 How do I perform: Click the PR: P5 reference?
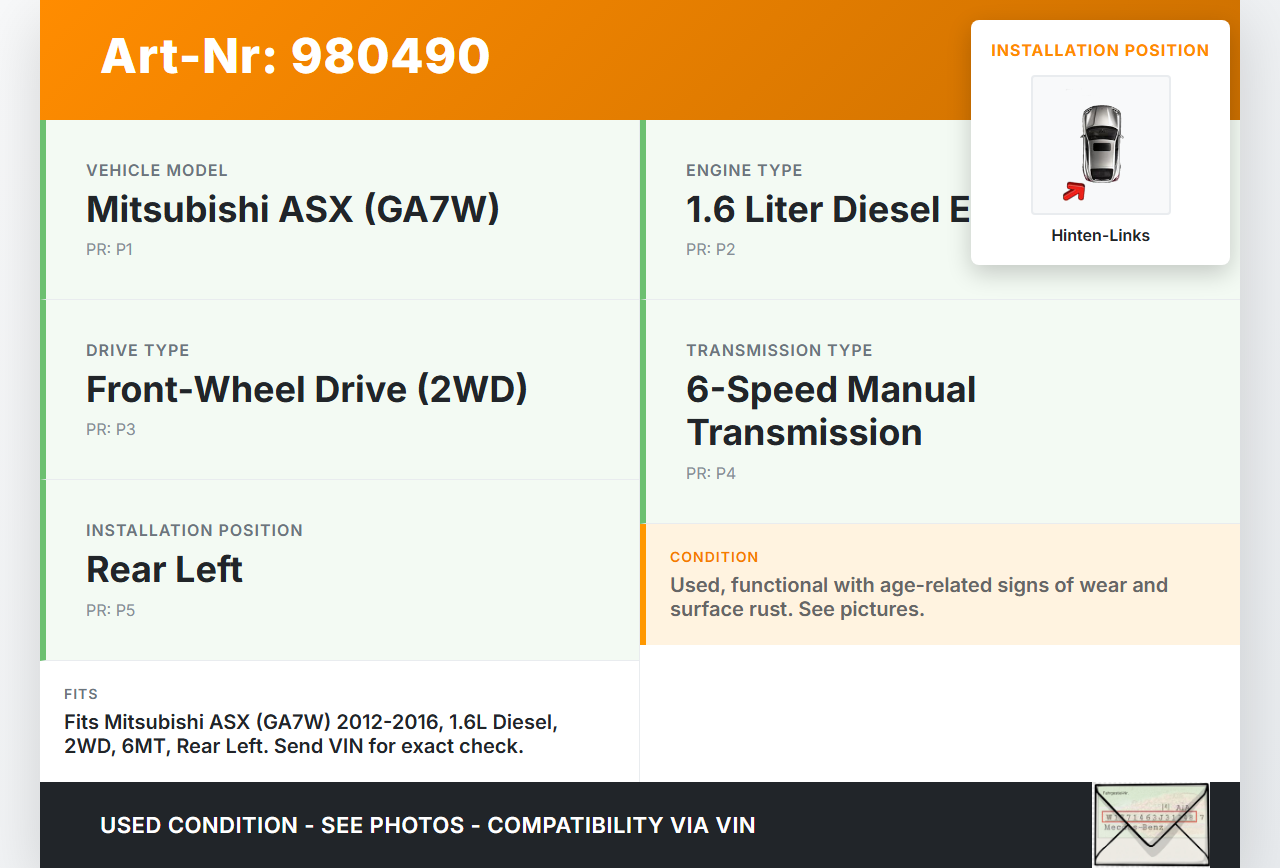(110, 610)
